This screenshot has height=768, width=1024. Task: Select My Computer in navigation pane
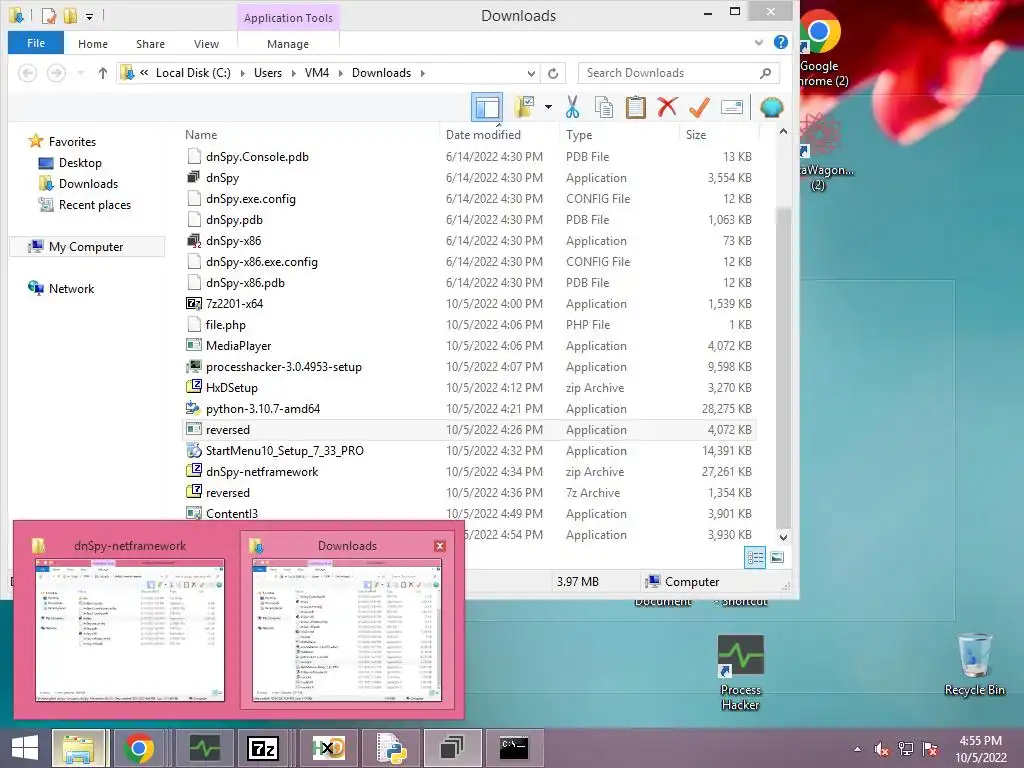86,247
